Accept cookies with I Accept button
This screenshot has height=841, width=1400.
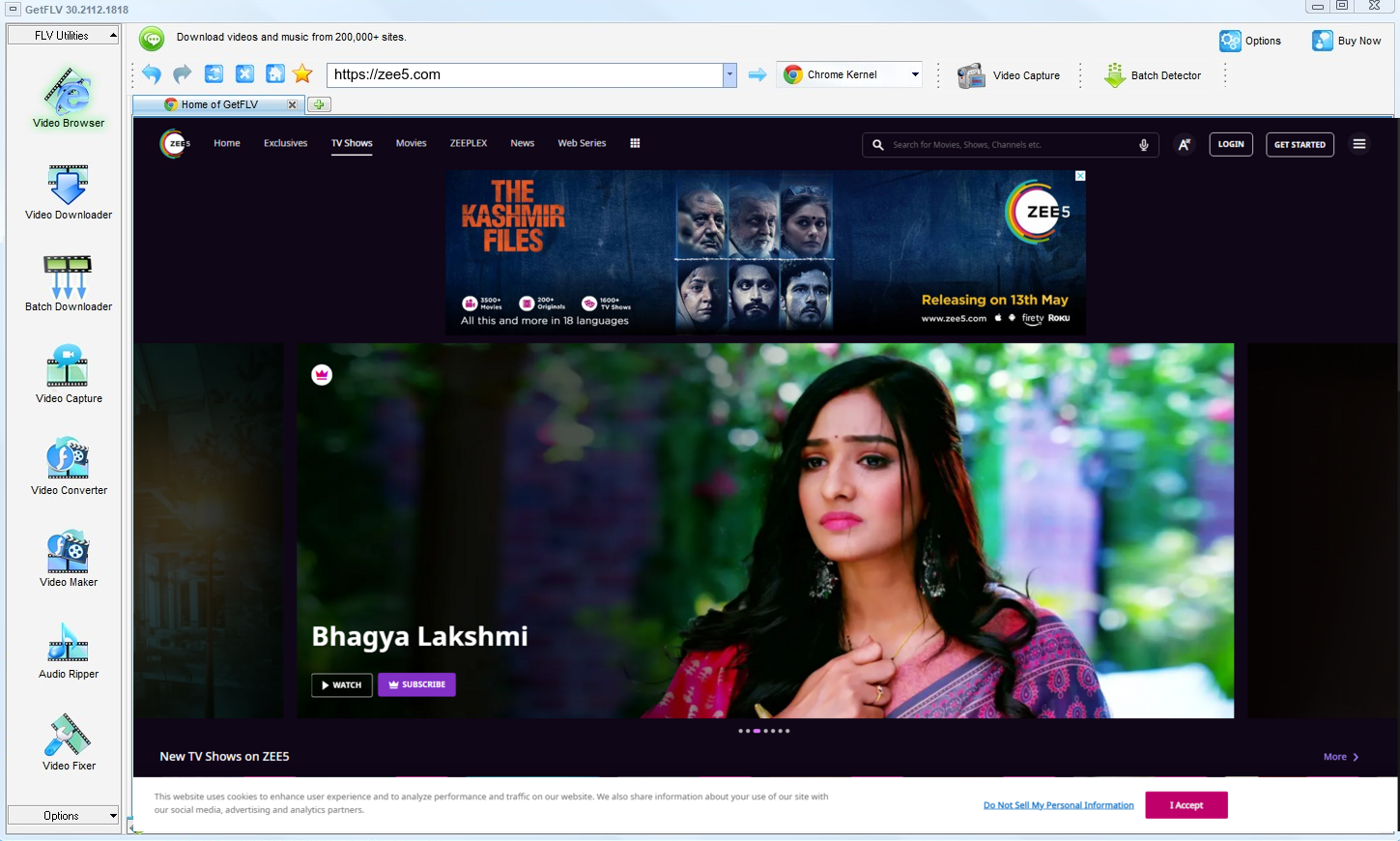(x=1186, y=805)
